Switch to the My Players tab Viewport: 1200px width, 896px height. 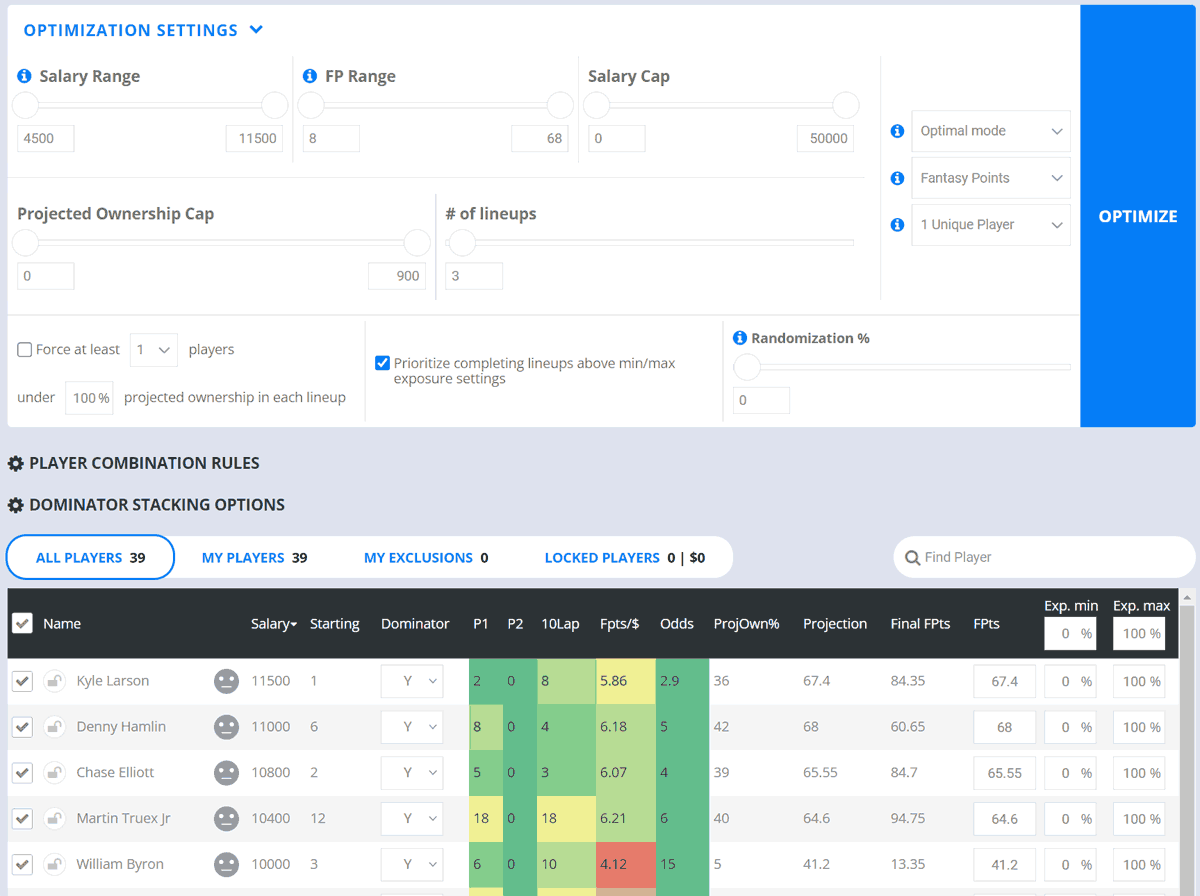[254, 558]
